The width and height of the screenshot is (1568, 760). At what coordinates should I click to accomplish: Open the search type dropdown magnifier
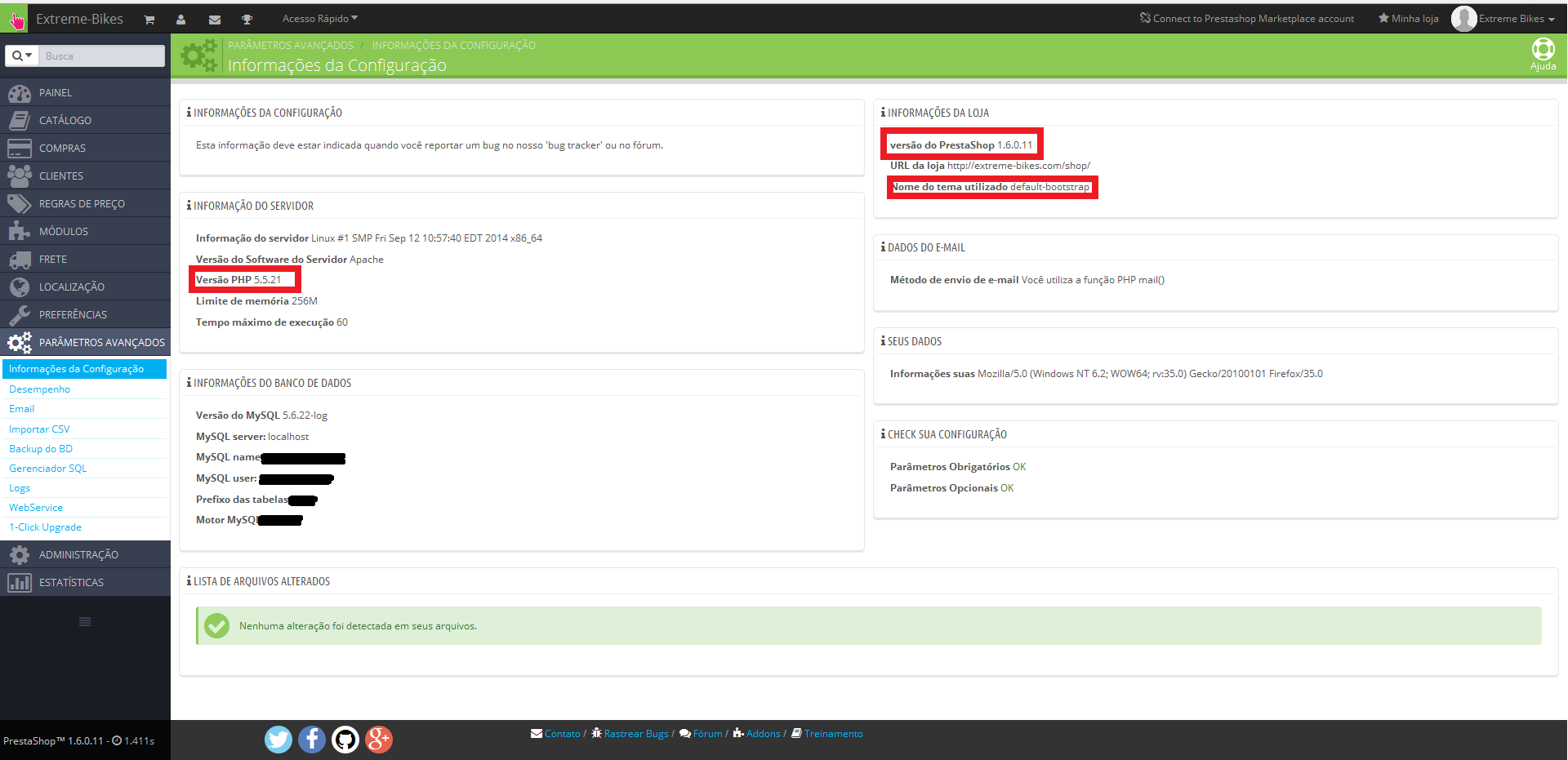point(22,56)
